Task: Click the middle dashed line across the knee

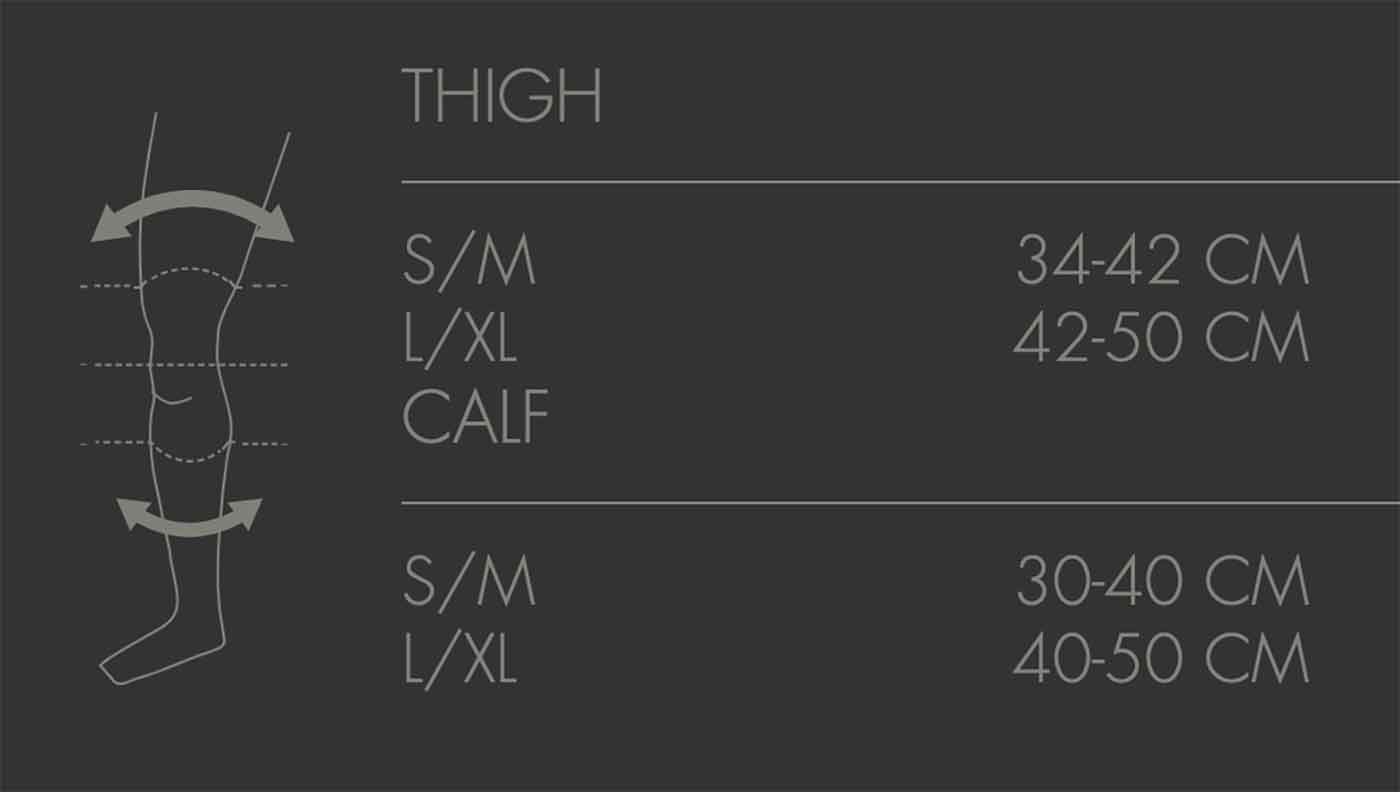Action: click(x=110, y=365)
